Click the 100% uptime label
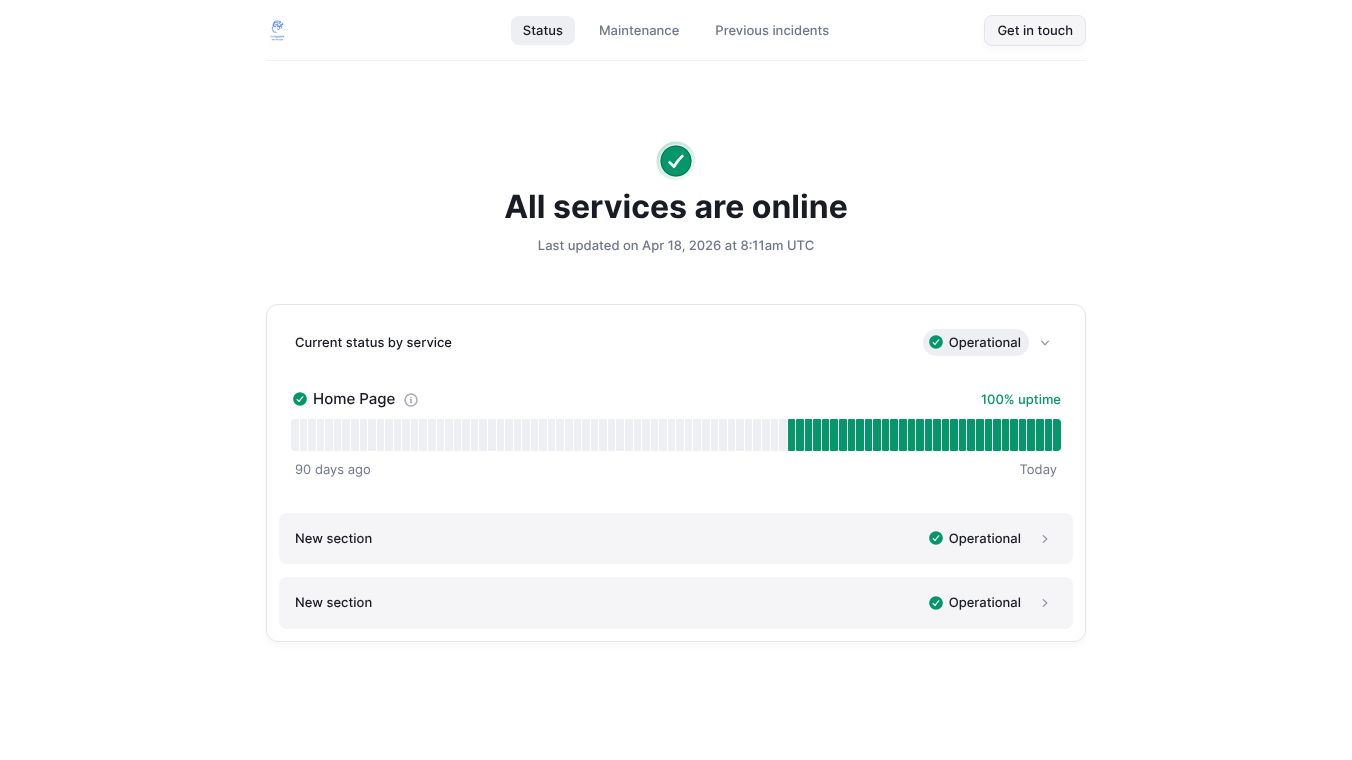The width and height of the screenshot is (1352, 760). pos(1020,399)
